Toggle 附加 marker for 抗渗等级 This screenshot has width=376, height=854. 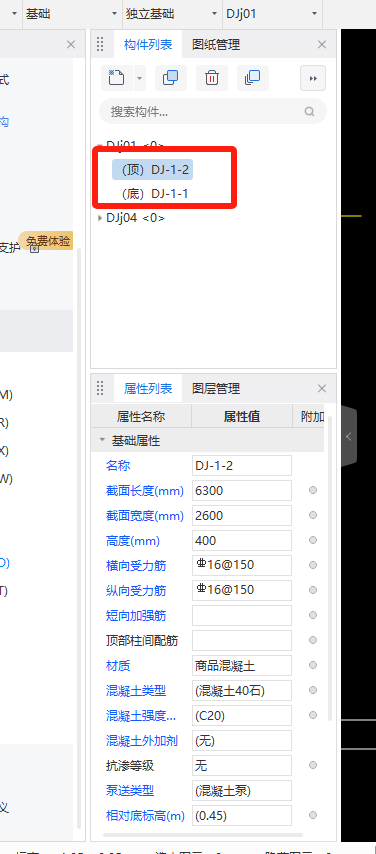(313, 765)
